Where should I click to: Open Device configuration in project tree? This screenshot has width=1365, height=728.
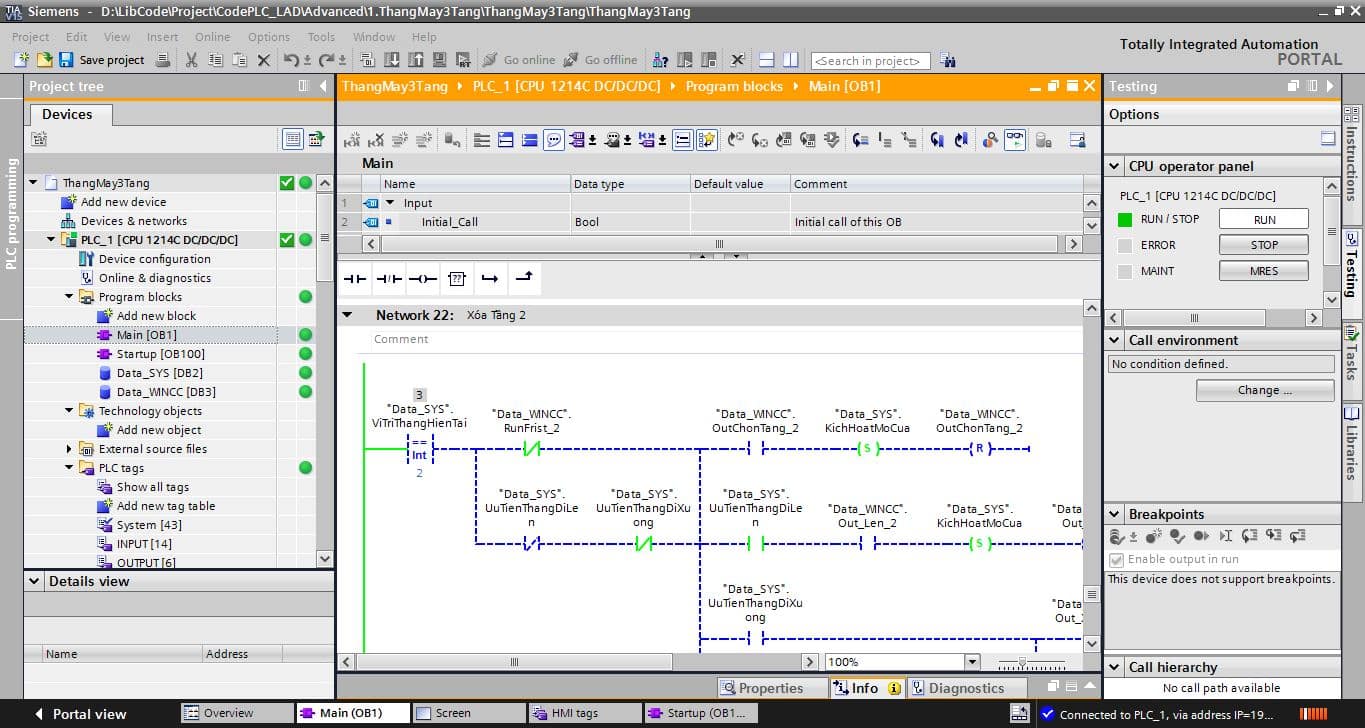[x=155, y=259]
